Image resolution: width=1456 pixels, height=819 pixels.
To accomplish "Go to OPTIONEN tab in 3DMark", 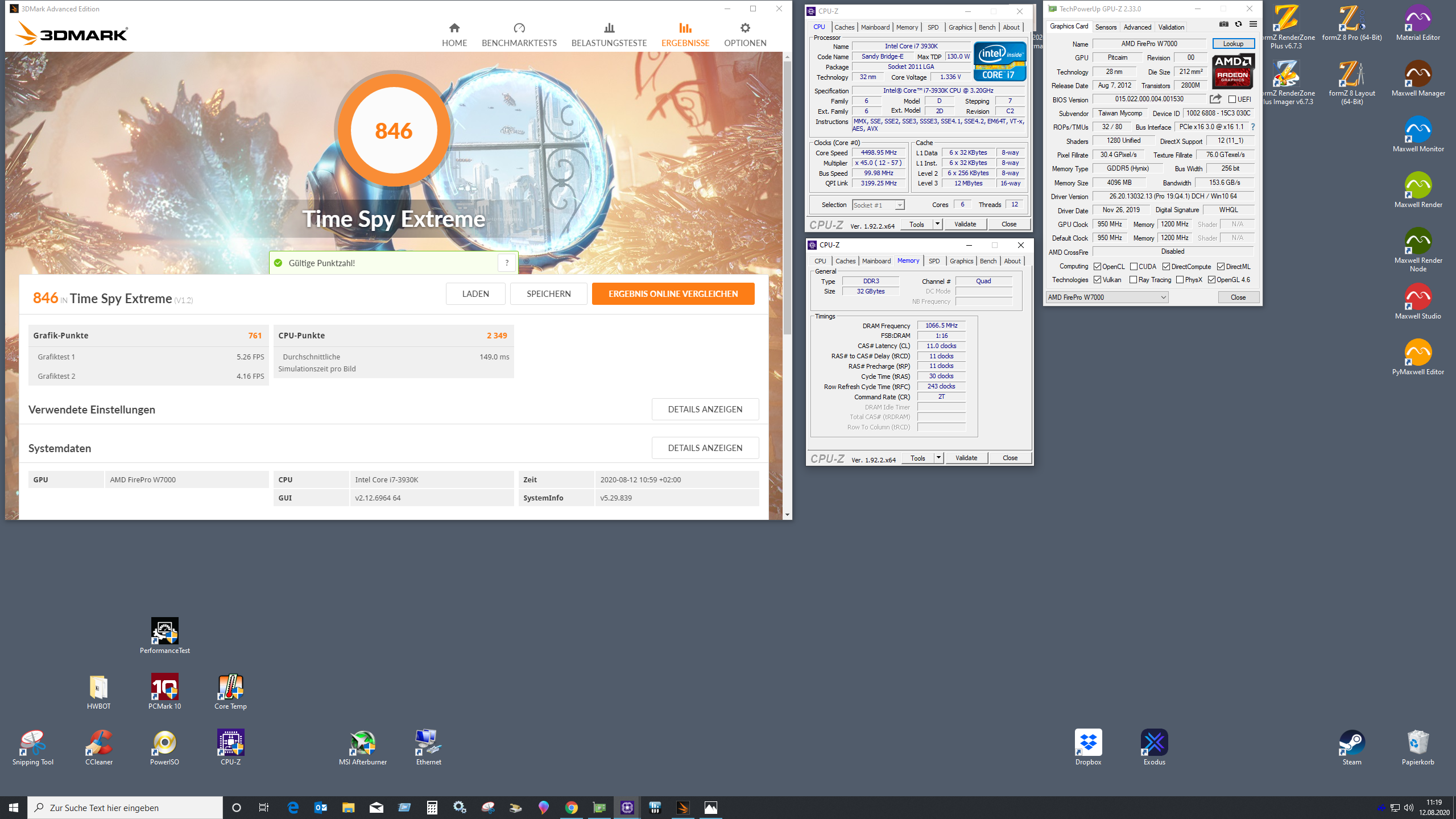I will 745,35.
